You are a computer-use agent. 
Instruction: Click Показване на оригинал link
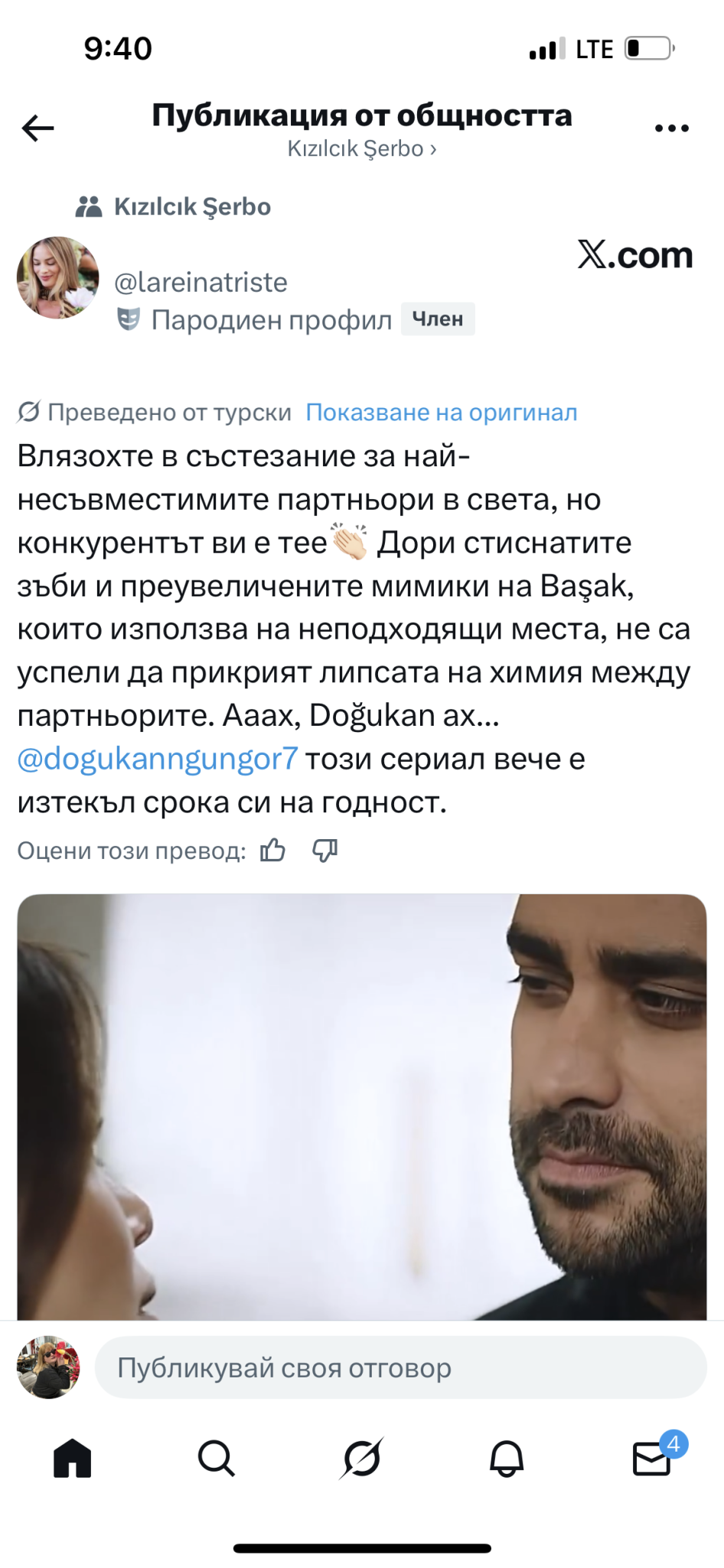tap(442, 412)
